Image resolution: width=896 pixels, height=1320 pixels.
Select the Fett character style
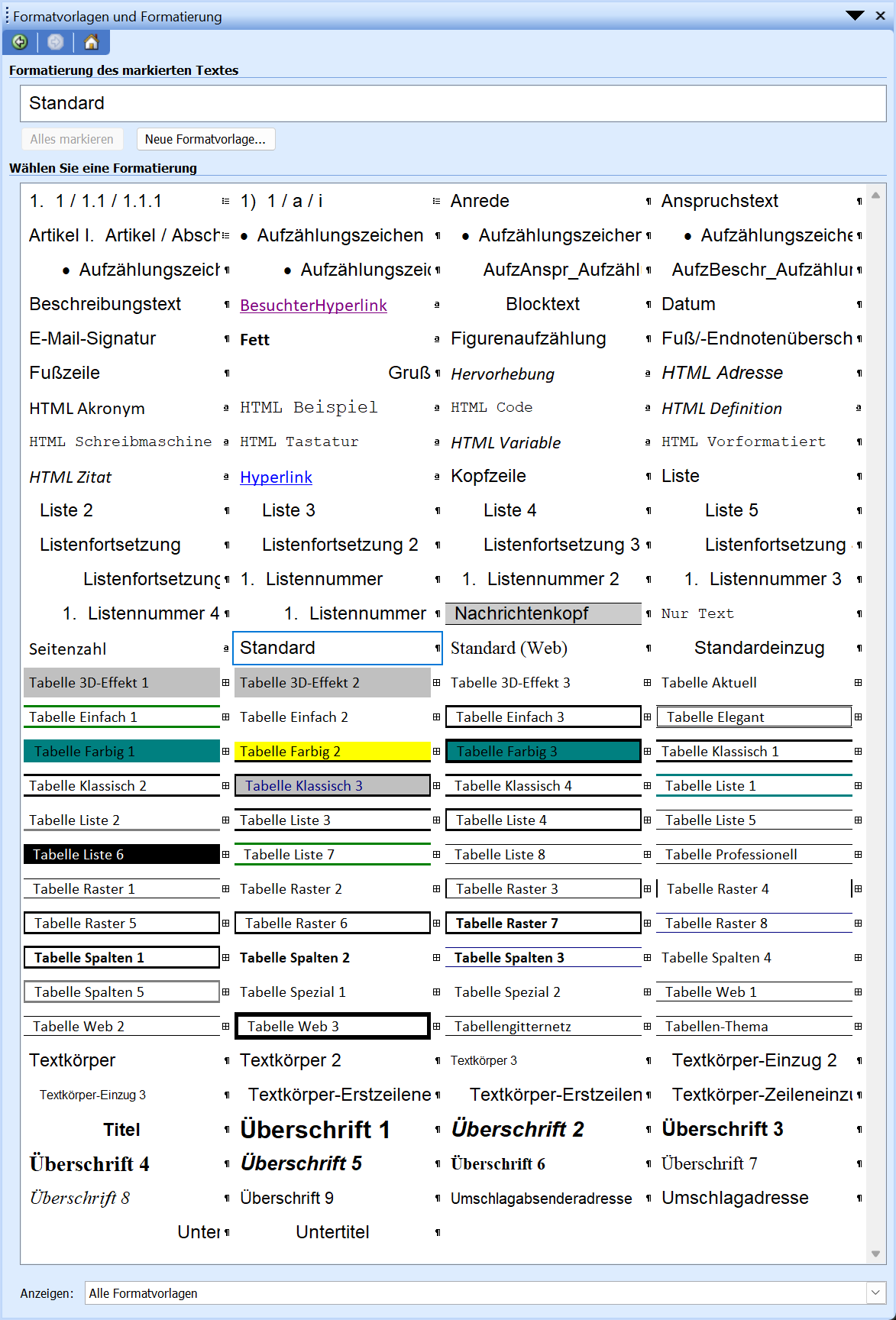coord(254,340)
